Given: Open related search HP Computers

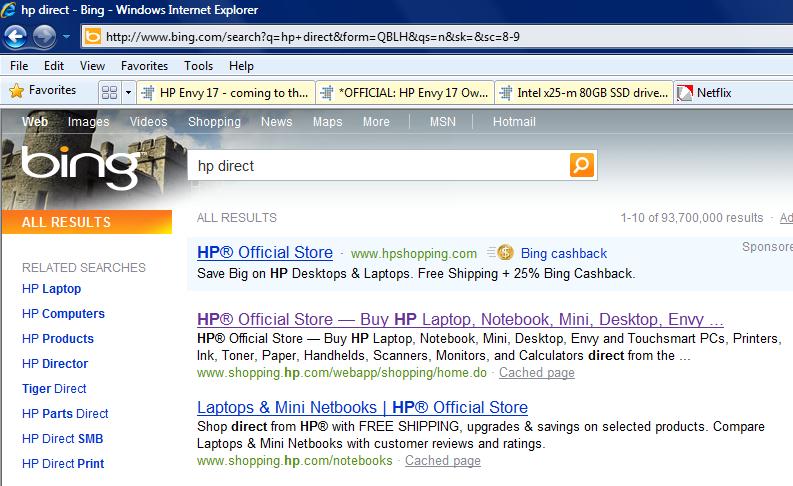Looking at the screenshot, I should tap(63, 314).
